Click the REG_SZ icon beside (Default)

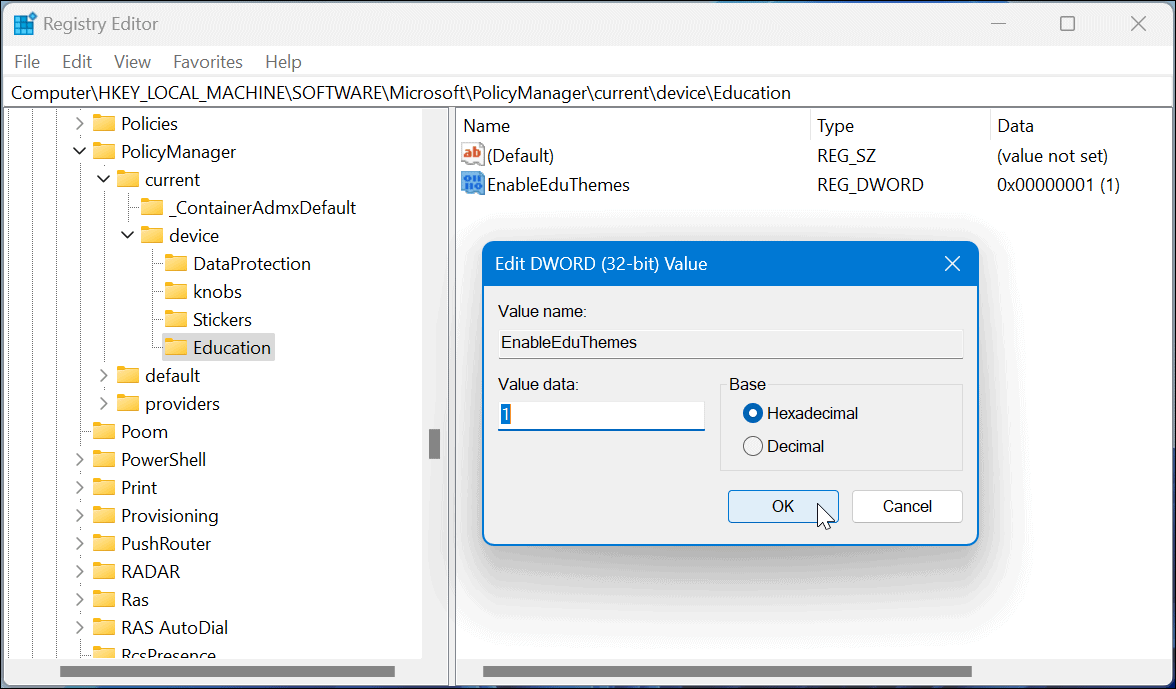pyautogui.click(x=472, y=155)
